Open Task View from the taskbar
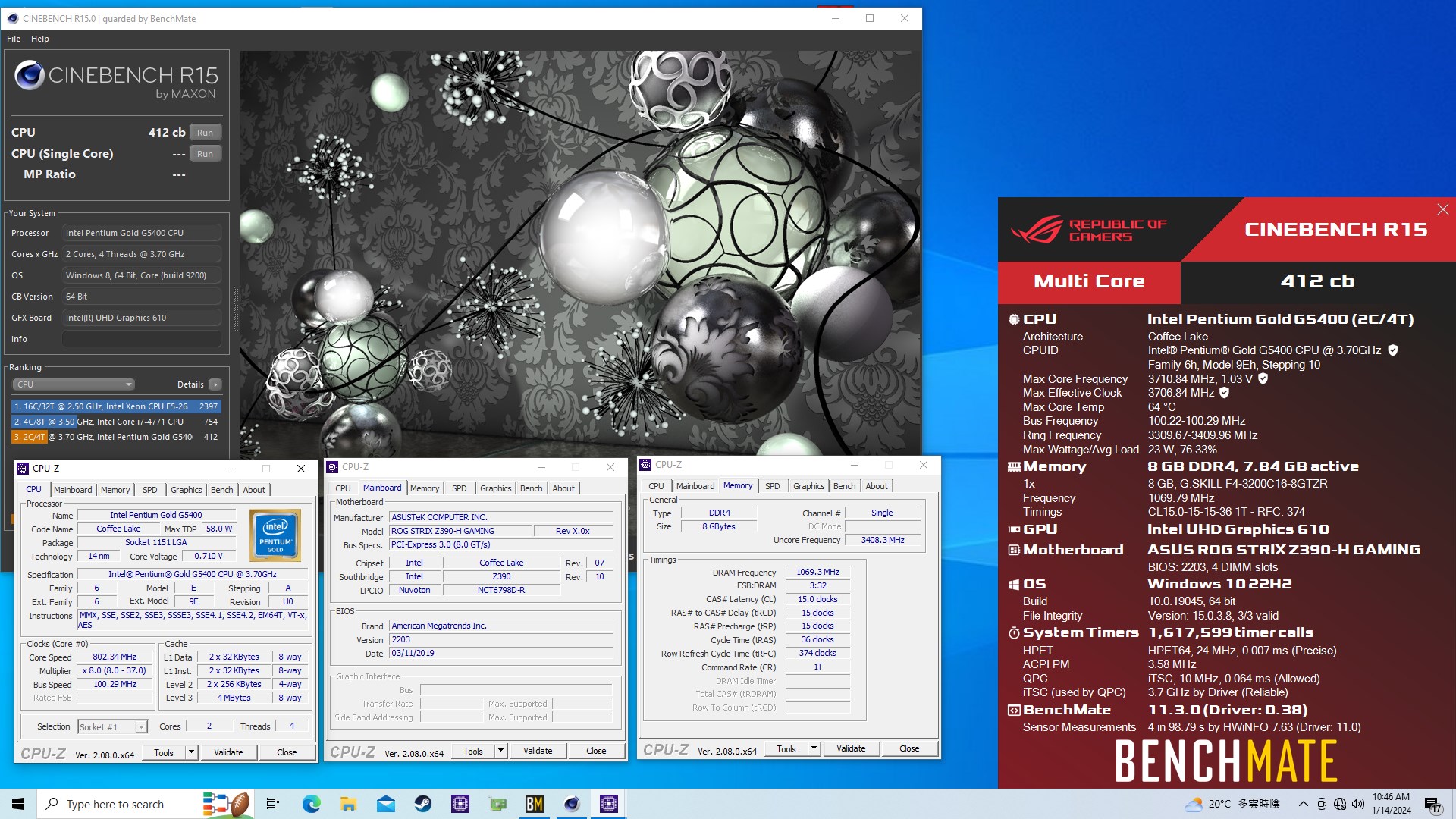The height and width of the screenshot is (819, 1456). (273, 804)
